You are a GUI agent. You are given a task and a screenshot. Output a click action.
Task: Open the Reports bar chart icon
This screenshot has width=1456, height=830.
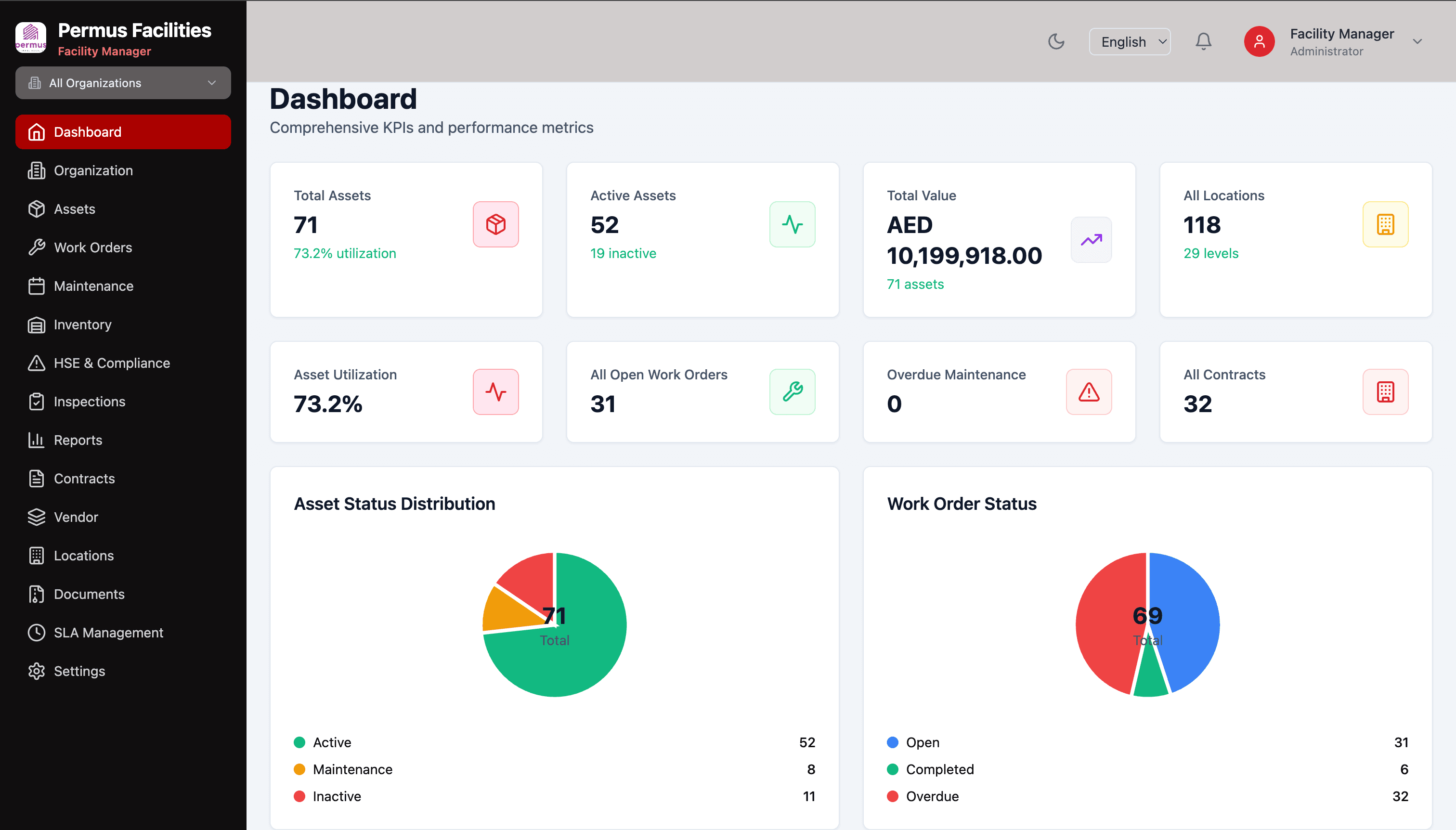pyautogui.click(x=37, y=440)
